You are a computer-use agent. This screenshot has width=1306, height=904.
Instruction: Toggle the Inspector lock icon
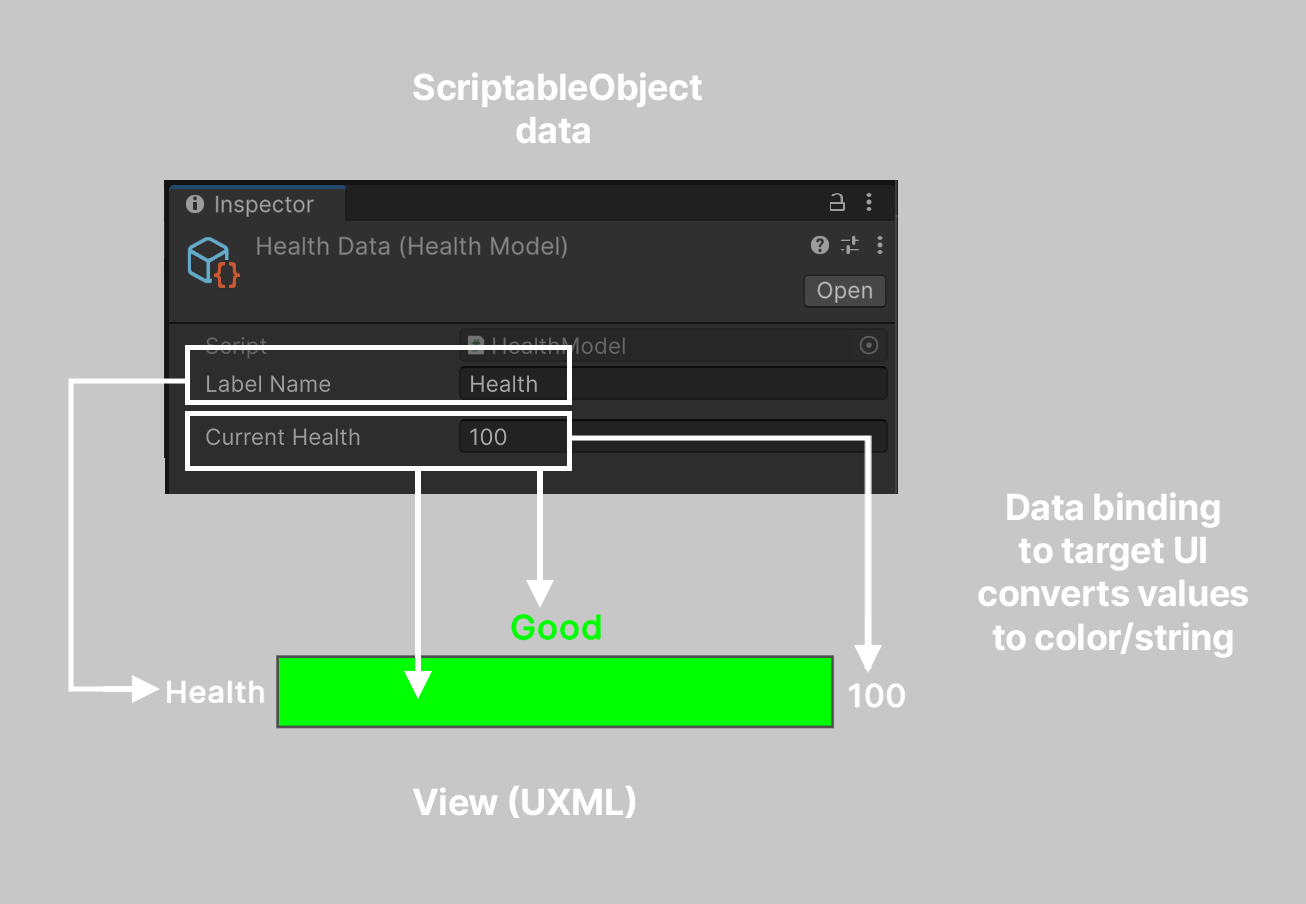click(x=837, y=203)
